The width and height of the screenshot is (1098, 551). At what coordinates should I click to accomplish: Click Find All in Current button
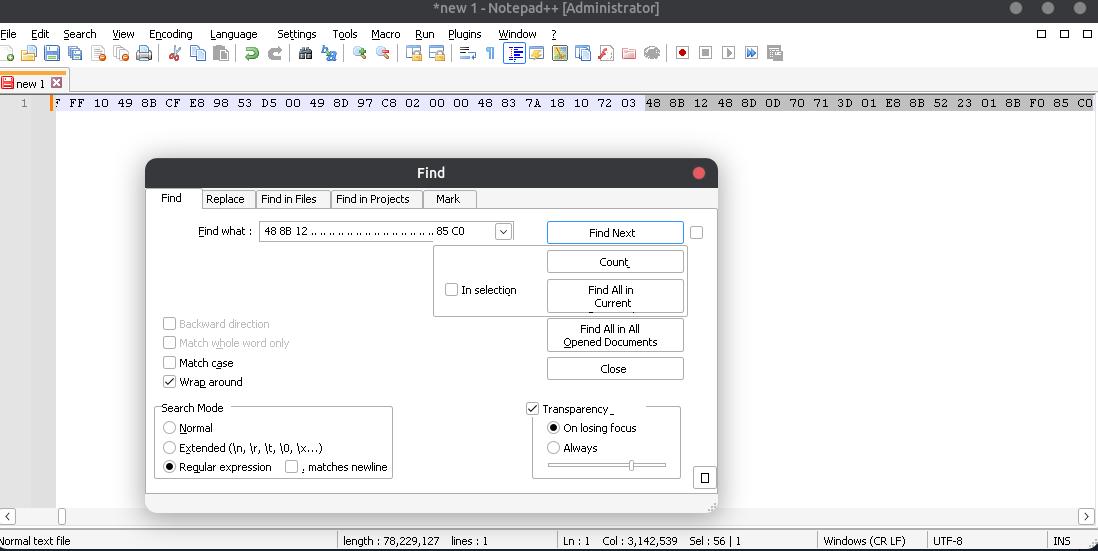pyautogui.click(x=615, y=296)
